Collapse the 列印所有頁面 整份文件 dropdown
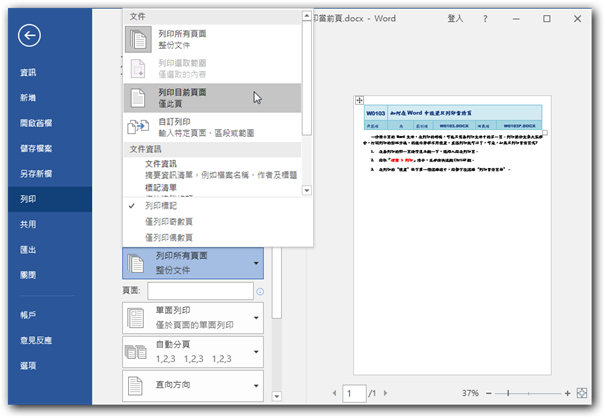The image size is (605, 418). (x=193, y=263)
